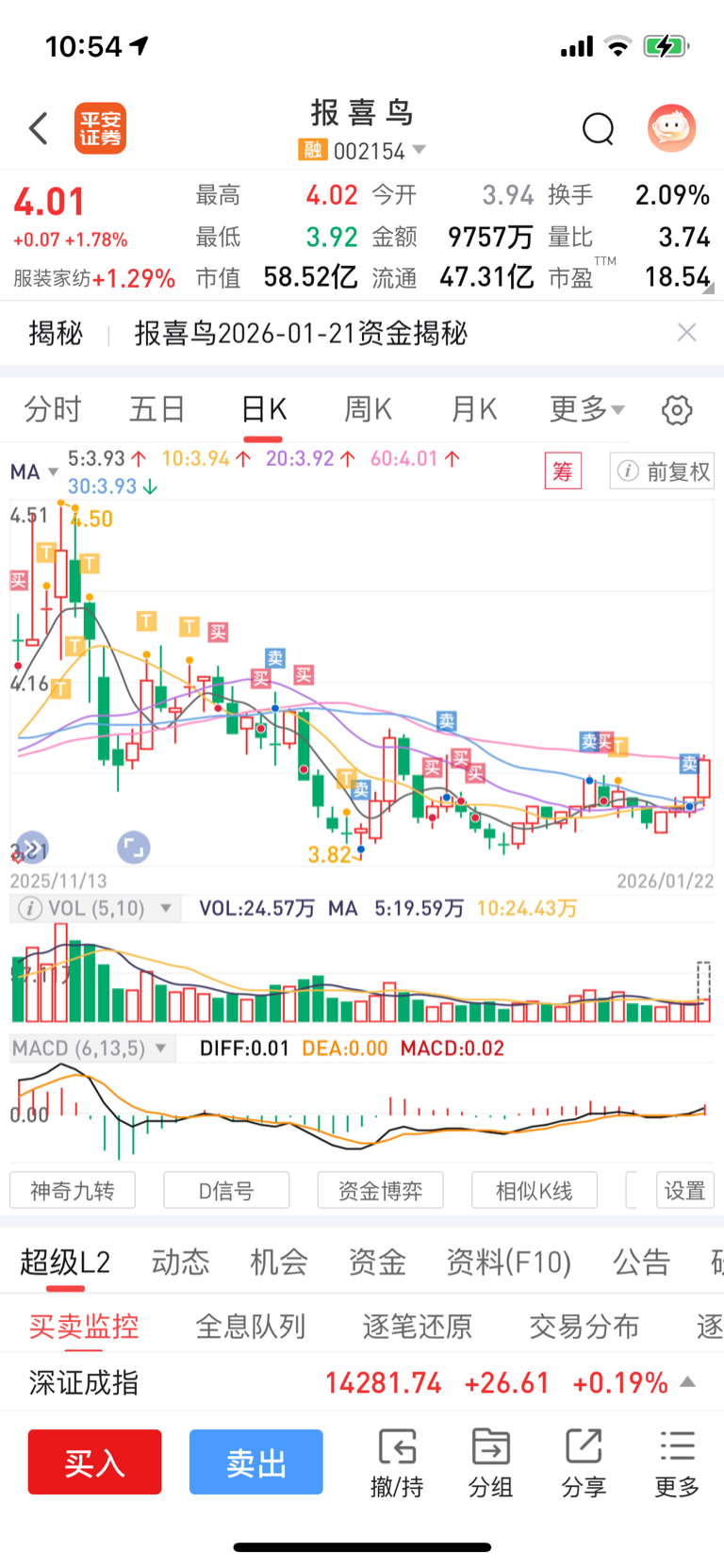Viewport: 724px width, 1568px height.
Task: Select the 超级L2 tab
Action: [x=65, y=1262]
